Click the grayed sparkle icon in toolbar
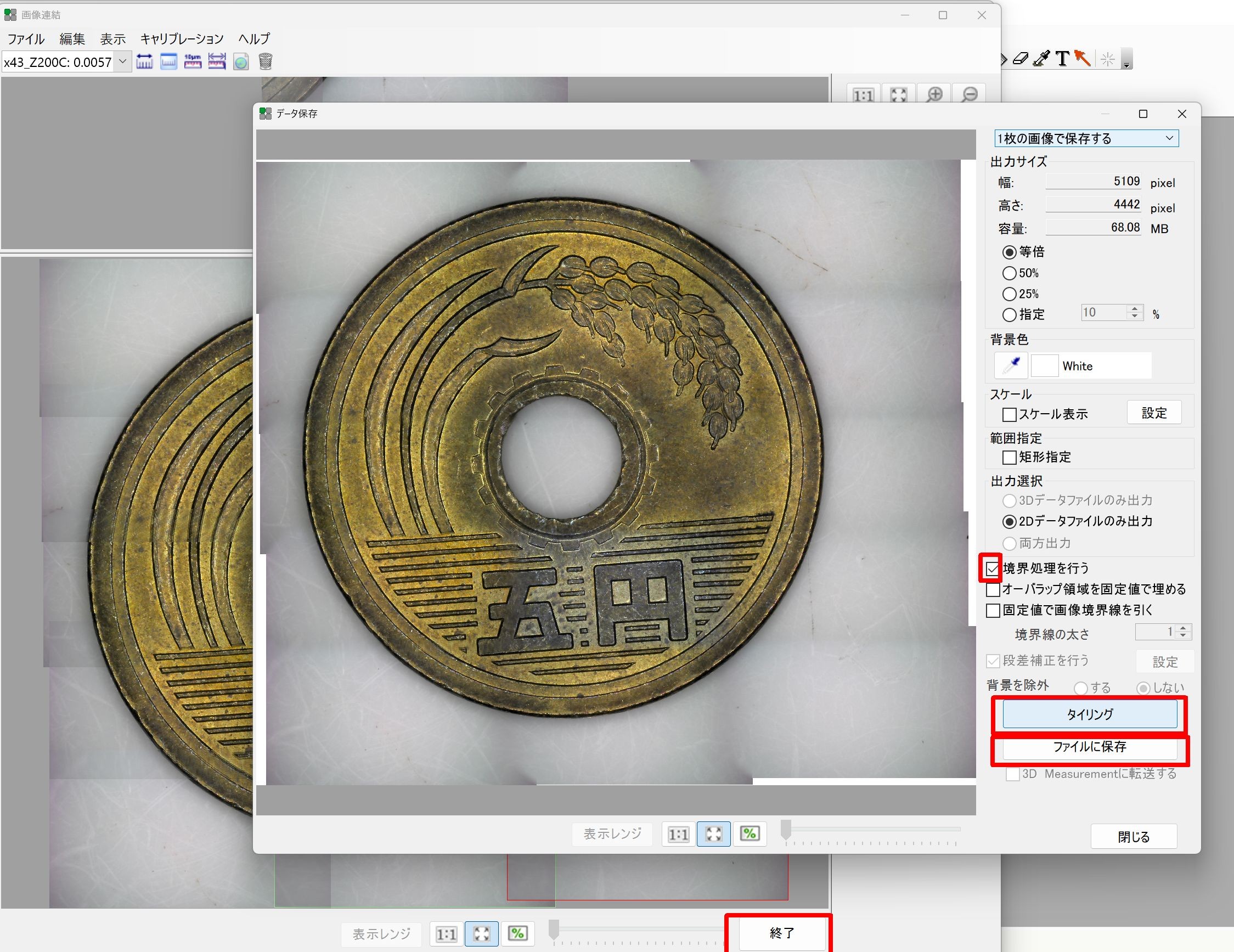The height and width of the screenshot is (952, 1234). click(x=1108, y=59)
